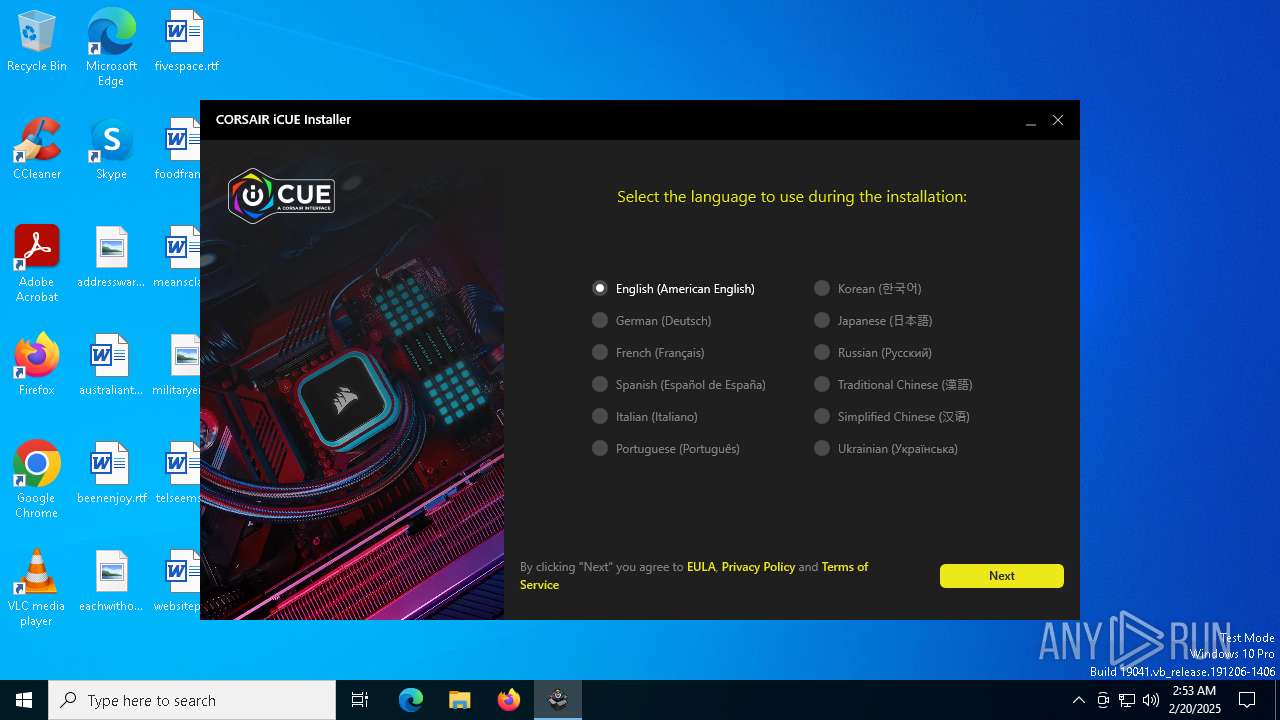Click the yellow Next button
Screen dimensions: 1280x720
pos(1001,576)
